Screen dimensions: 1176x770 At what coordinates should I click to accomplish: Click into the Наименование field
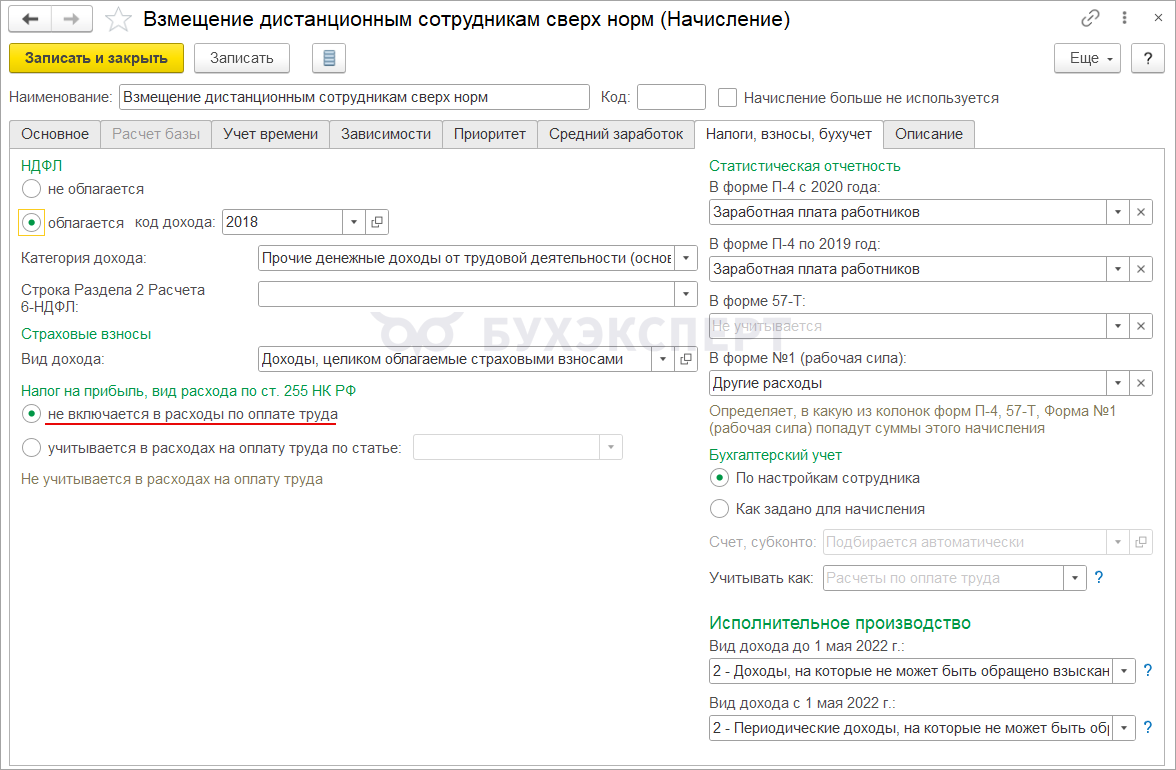pyautogui.click(x=354, y=97)
